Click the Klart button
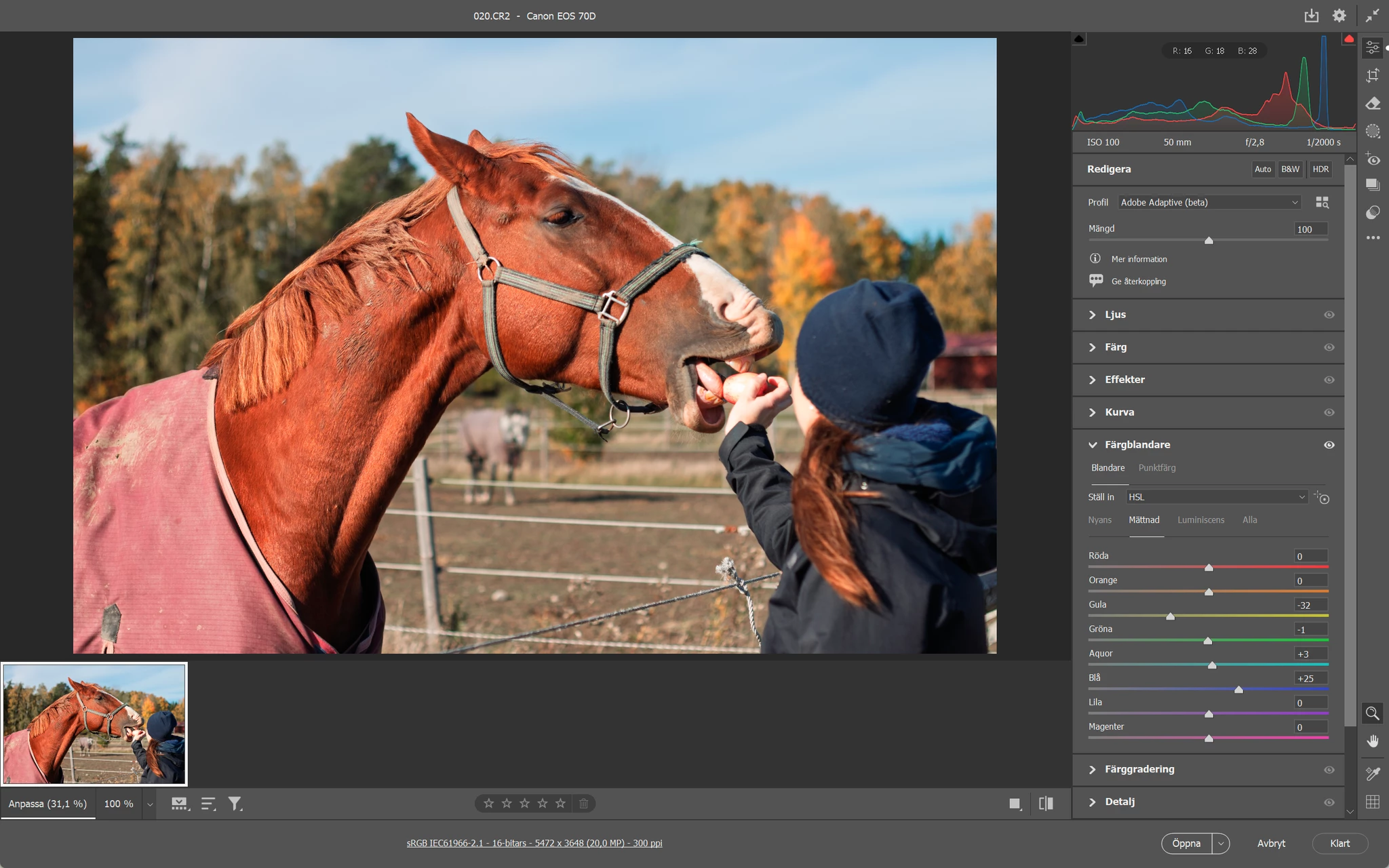This screenshot has width=1389, height=868. (1339, 843)
